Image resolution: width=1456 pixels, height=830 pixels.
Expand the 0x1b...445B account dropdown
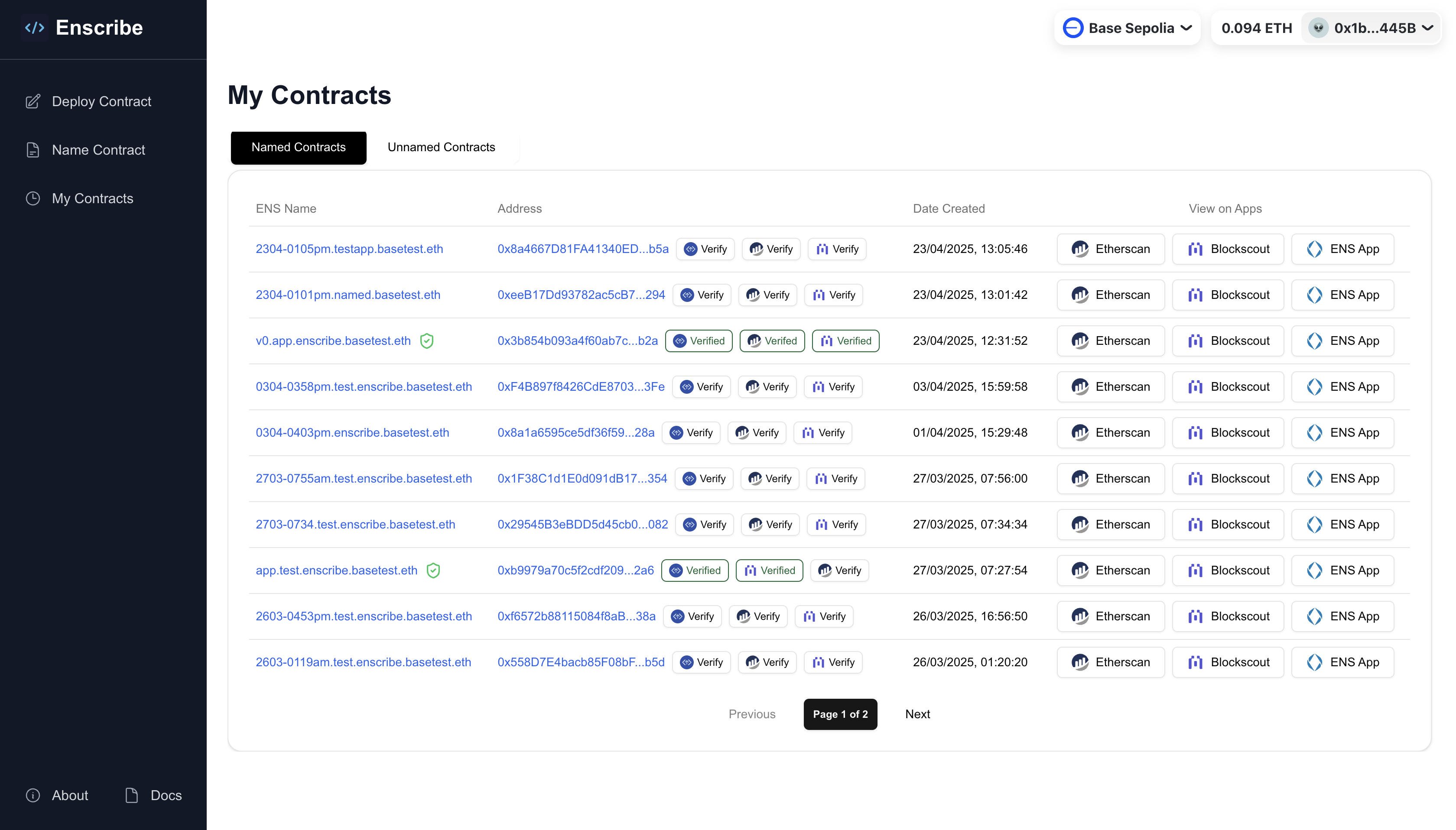tap(1371, 28)
